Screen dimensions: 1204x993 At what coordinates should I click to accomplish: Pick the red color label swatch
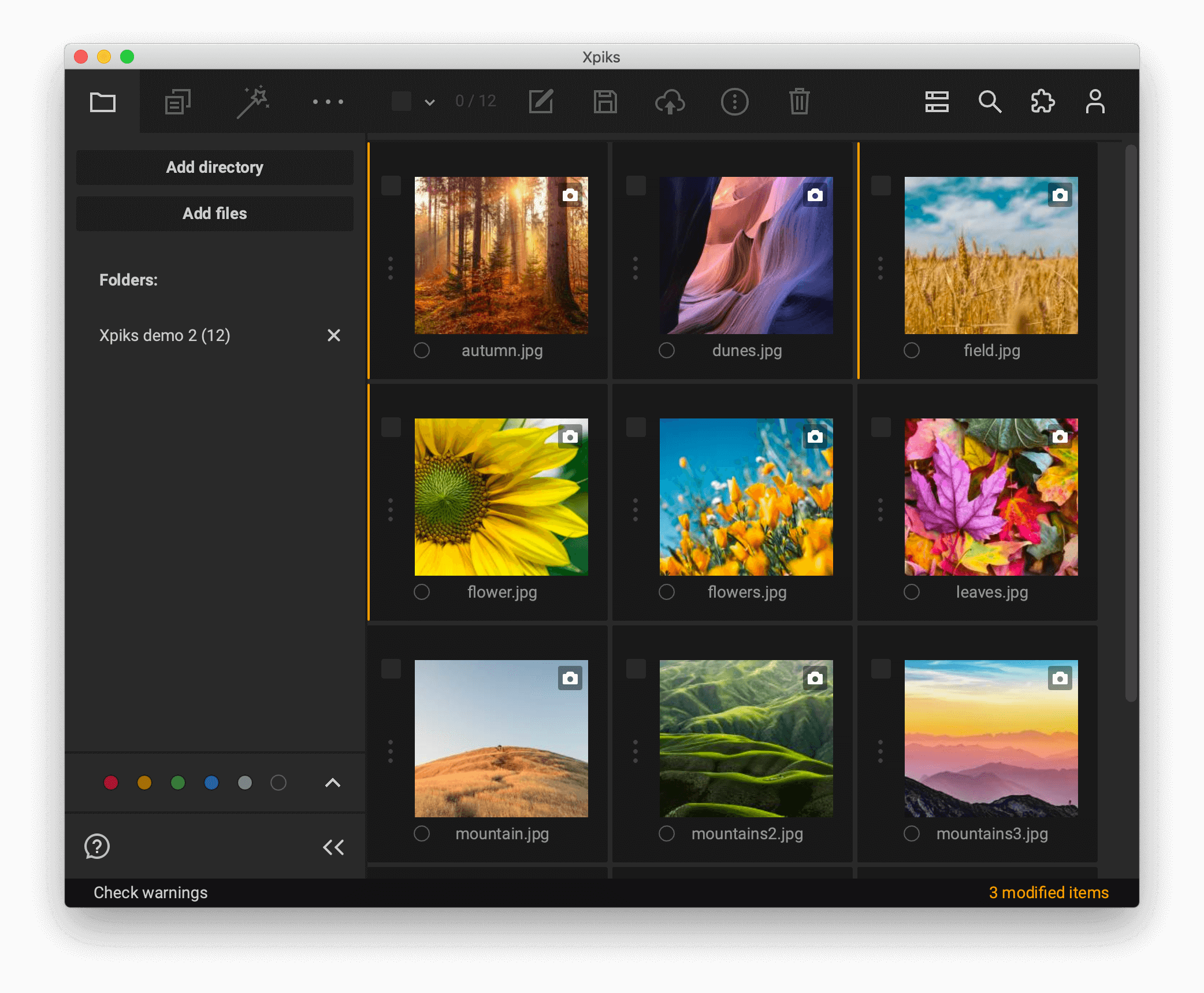[111, 783]
